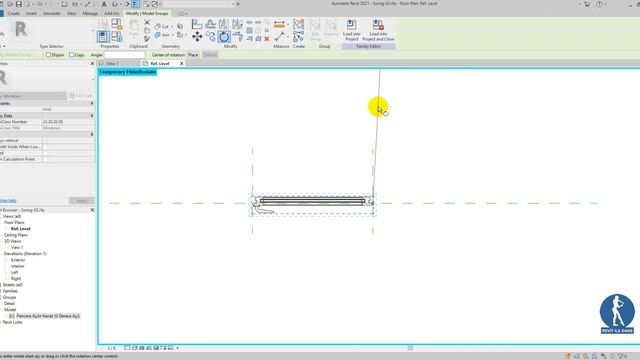Click the Edit Type button
This screenshot has width=640, height=360.
tap(81, 96)
